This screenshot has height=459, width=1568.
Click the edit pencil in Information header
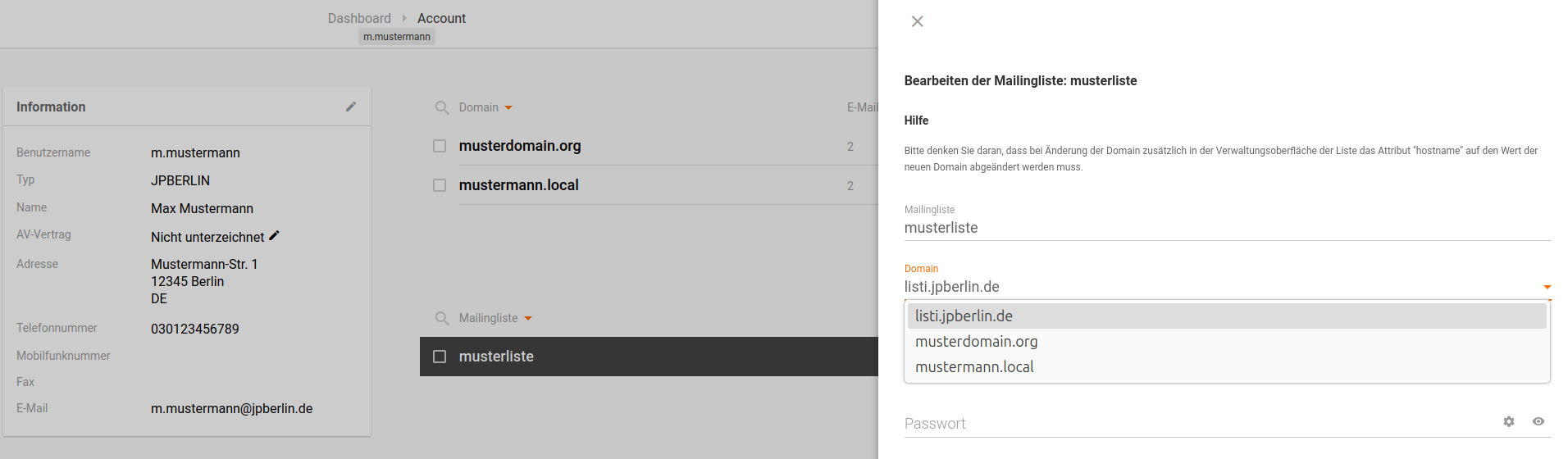pyautogui.click(x=351, y=107)
